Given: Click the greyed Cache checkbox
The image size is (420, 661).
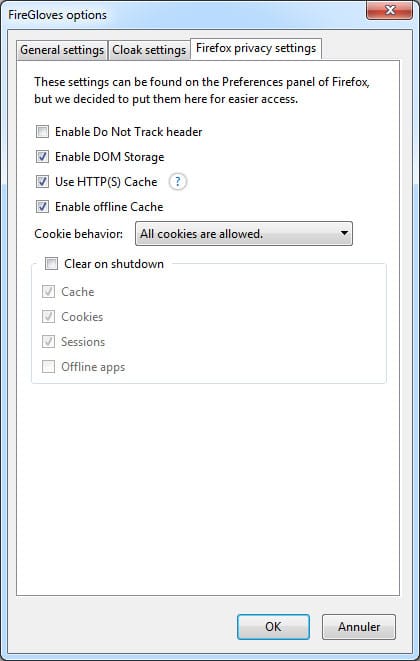Looking at the screenshot, I should (x=48, y=292).
